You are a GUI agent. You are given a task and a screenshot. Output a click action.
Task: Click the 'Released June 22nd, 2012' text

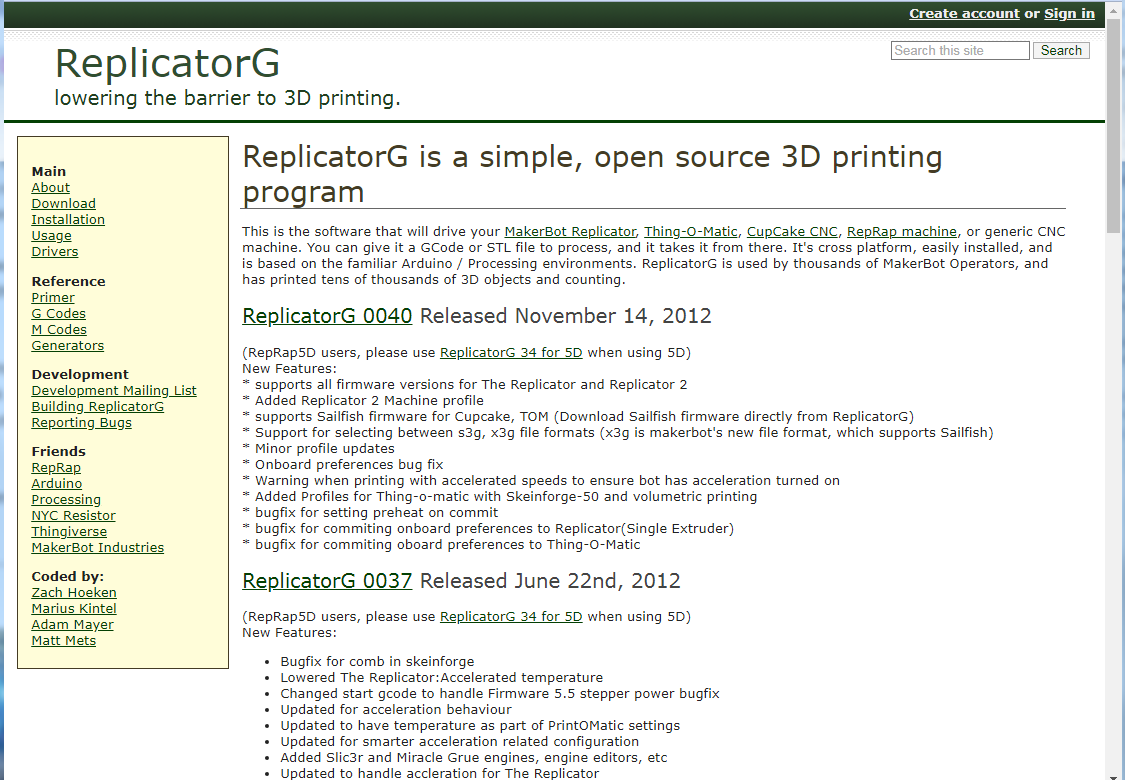coord(550,581)
